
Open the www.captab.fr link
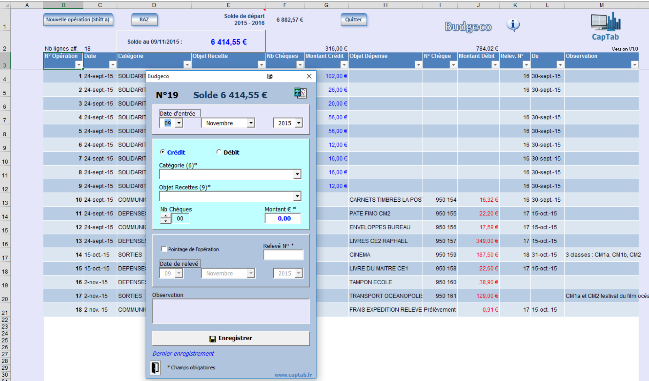(x=293, y=375)
